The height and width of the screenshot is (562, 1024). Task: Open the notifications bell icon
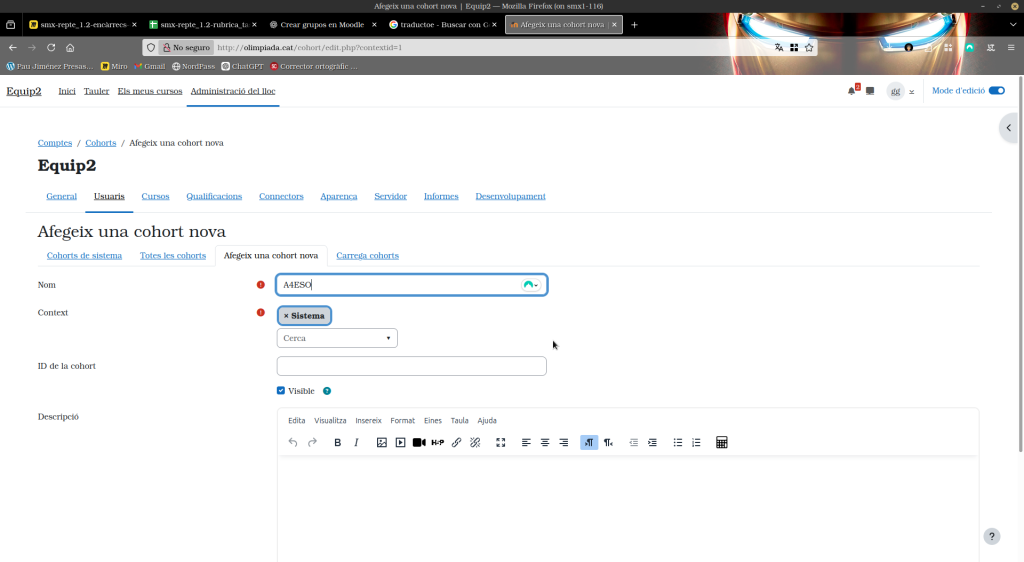[x=851, y=91]
